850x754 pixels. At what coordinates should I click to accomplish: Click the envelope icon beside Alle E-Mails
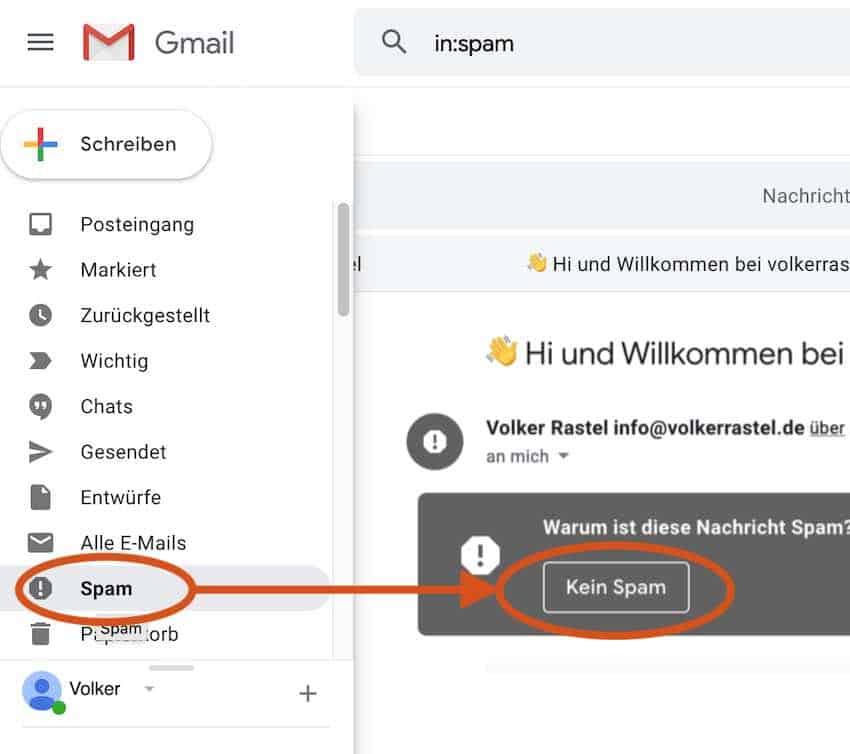click(41, 542)
